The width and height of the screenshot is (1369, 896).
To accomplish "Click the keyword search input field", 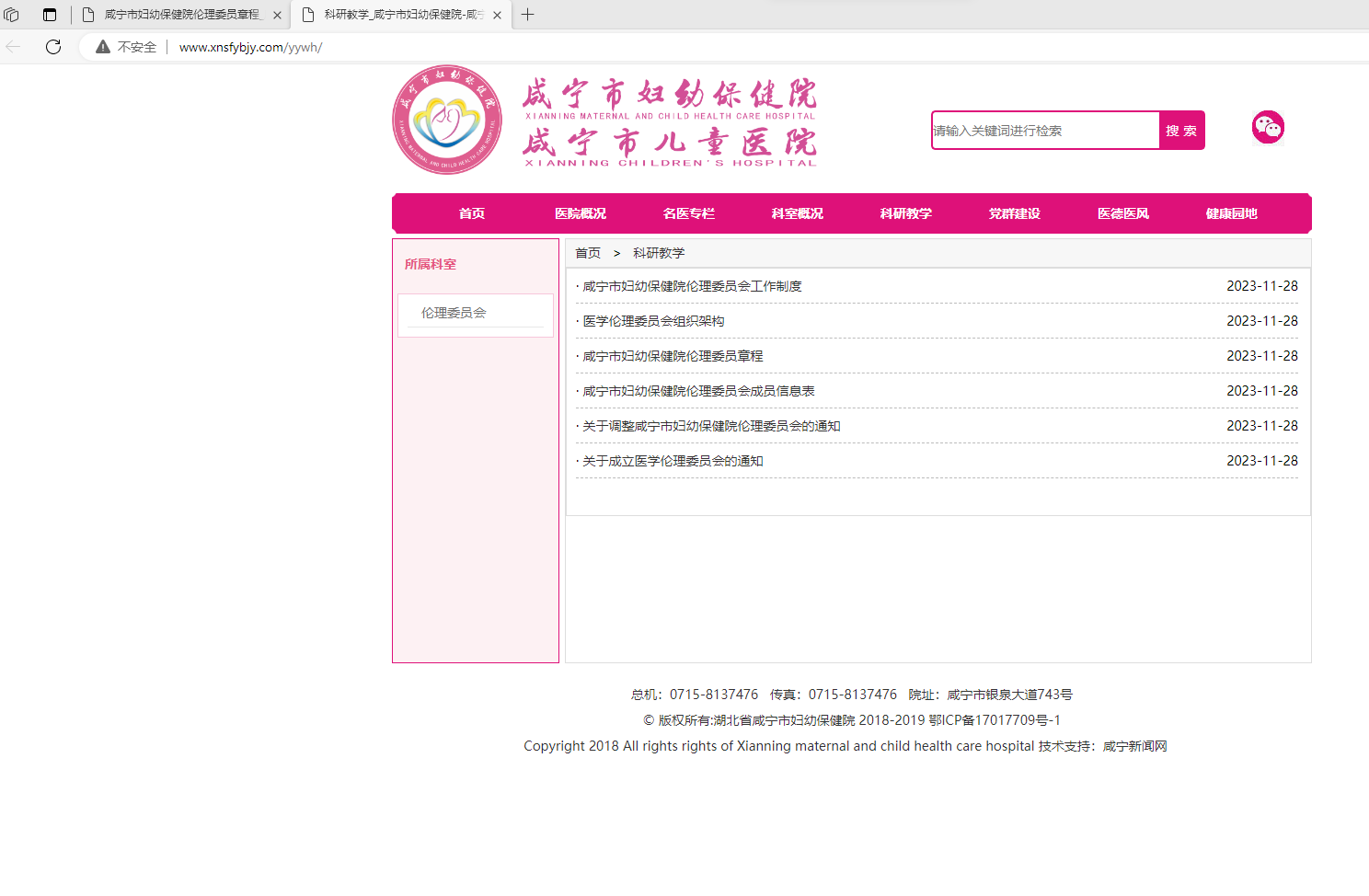I will pyautogui.click(x=1044, y=131).
